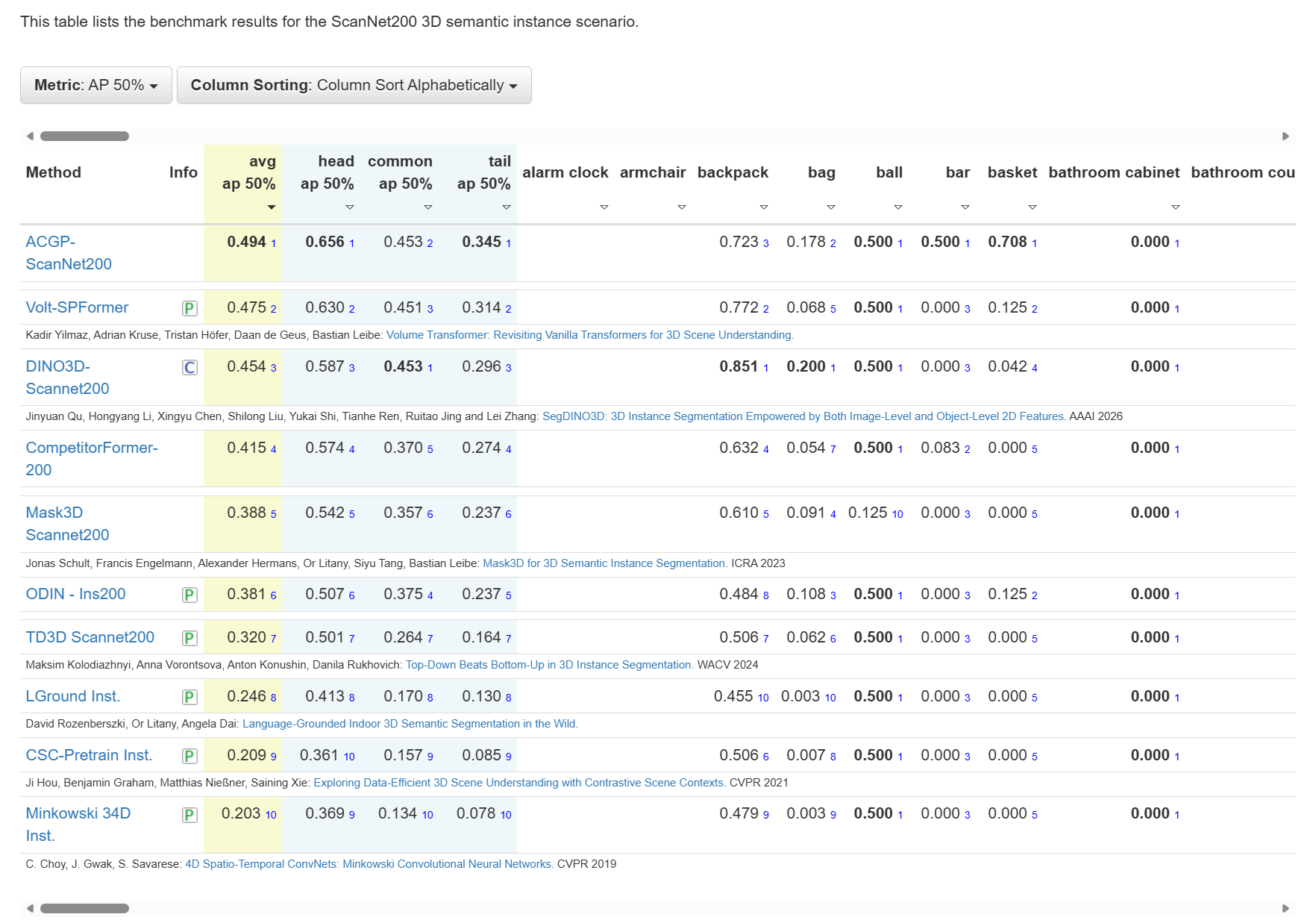Open the Mask3D paper title link
This screenshot has height=923, width=1316.
click(x=605, y=563)
